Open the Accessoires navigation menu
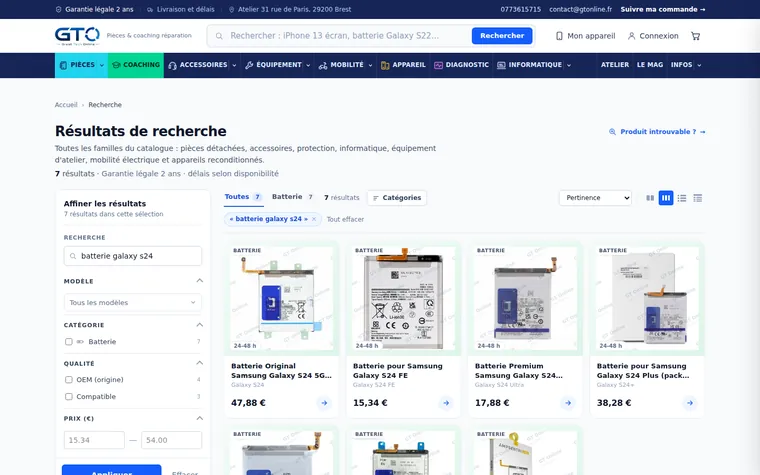The width and height of the screenshot is (760, 475). [203, 65]
